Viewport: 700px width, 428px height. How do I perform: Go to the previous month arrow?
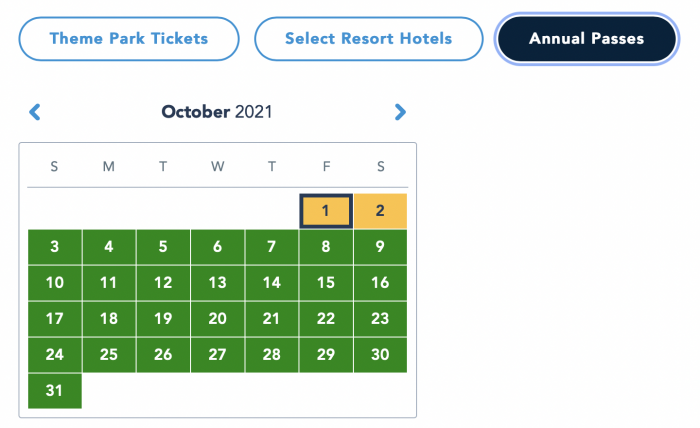point(35,112)
